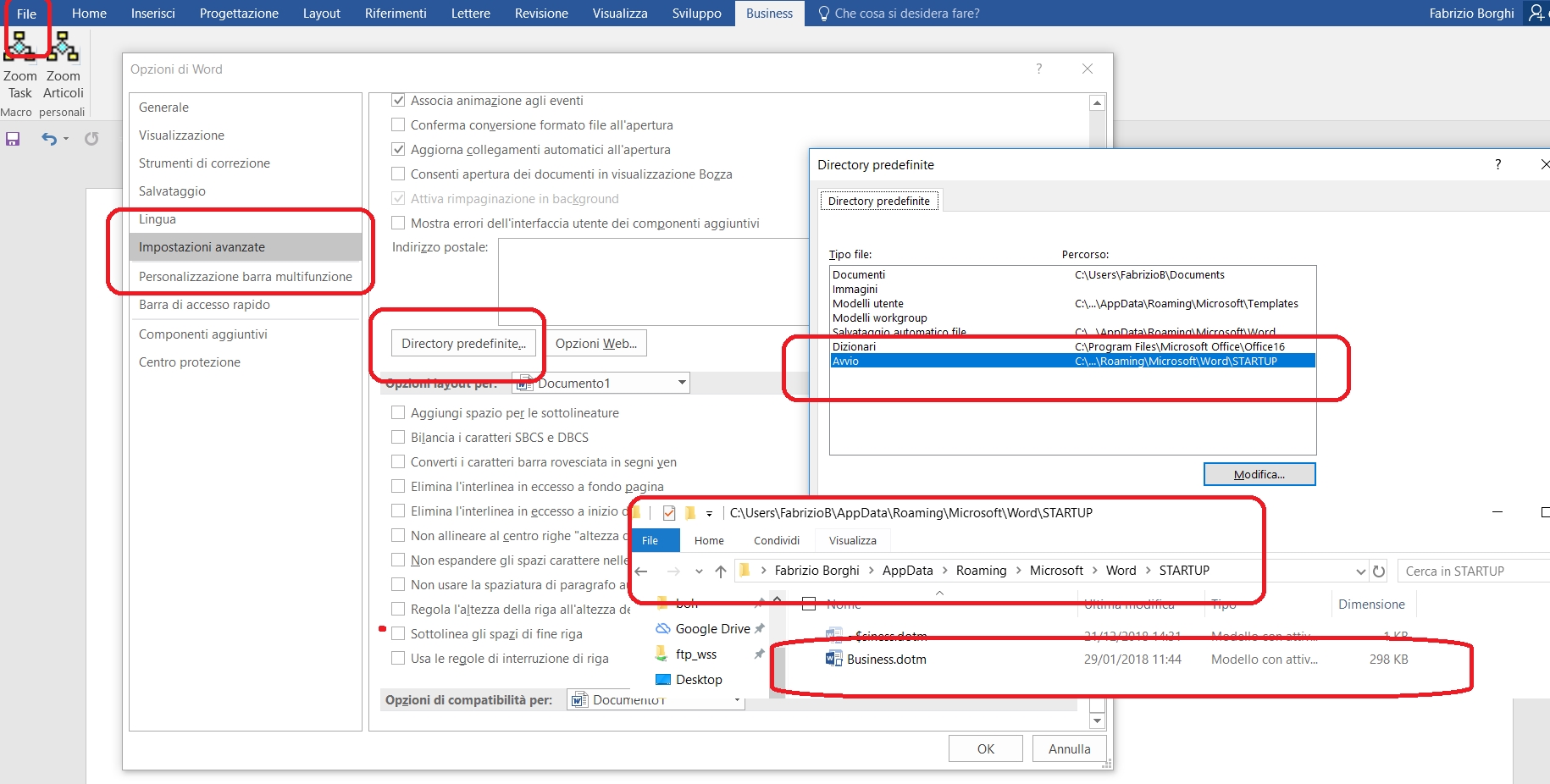Expand breadcrumb chevron after Roaming
The width and height of the screenshot is (1550, 784).
pos(1018,571)
